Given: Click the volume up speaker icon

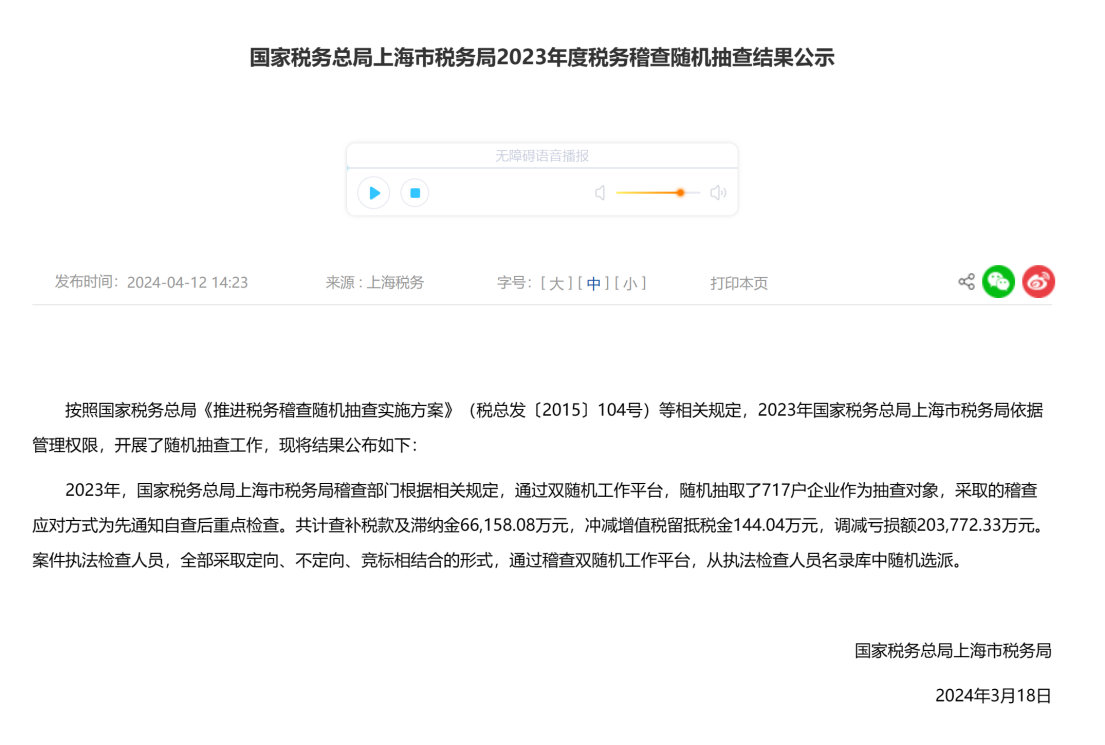Looking at the screenshot, I should [718, 192].
